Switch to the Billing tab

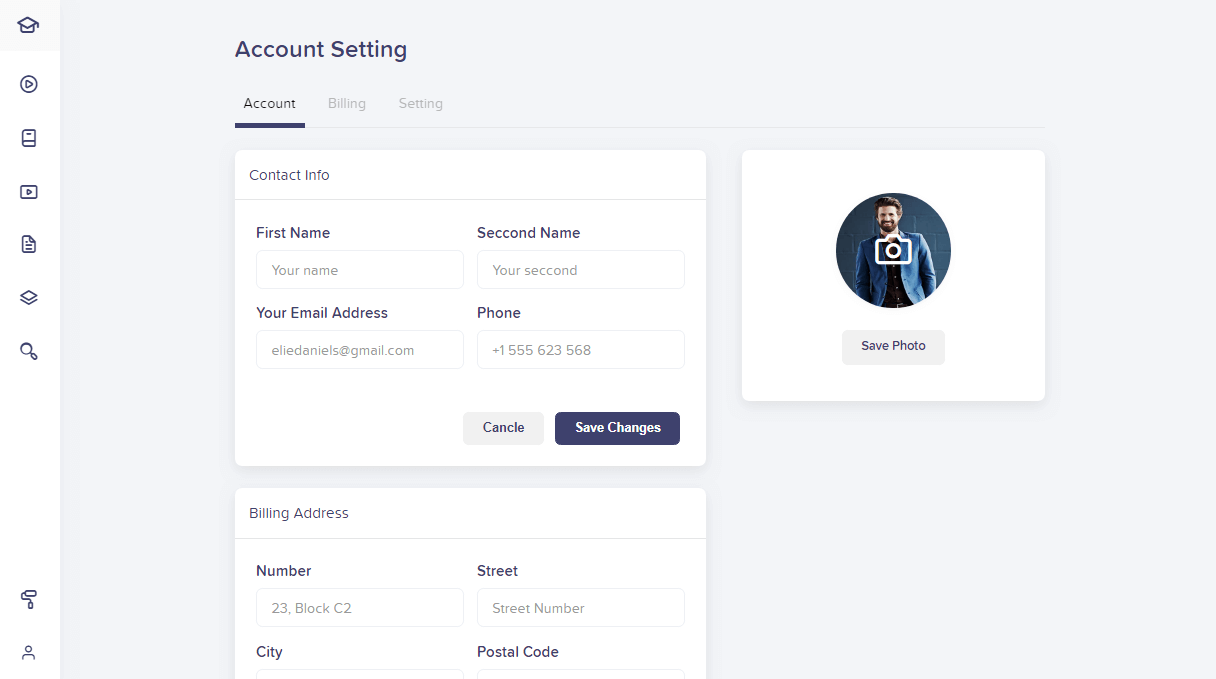pos(347,103)
